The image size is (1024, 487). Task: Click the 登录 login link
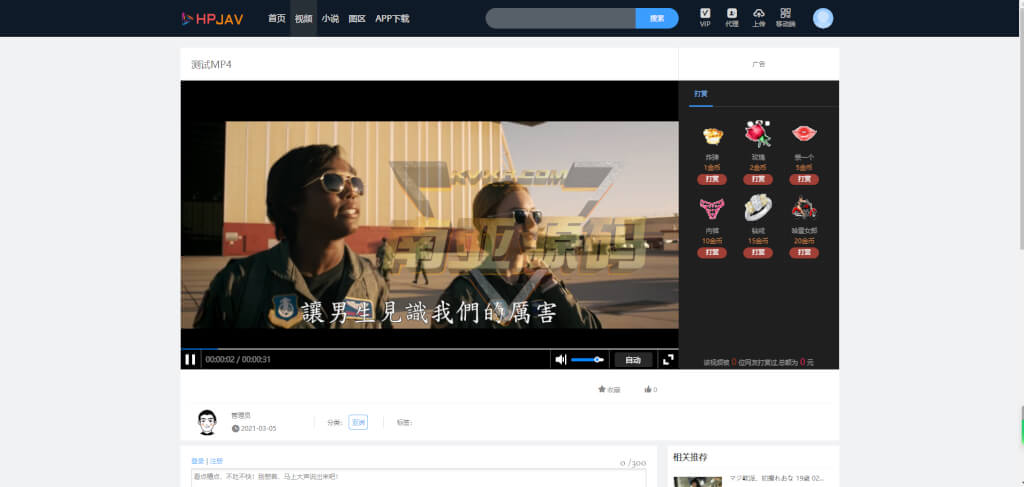pyautogui.click(x=197, y=461)
